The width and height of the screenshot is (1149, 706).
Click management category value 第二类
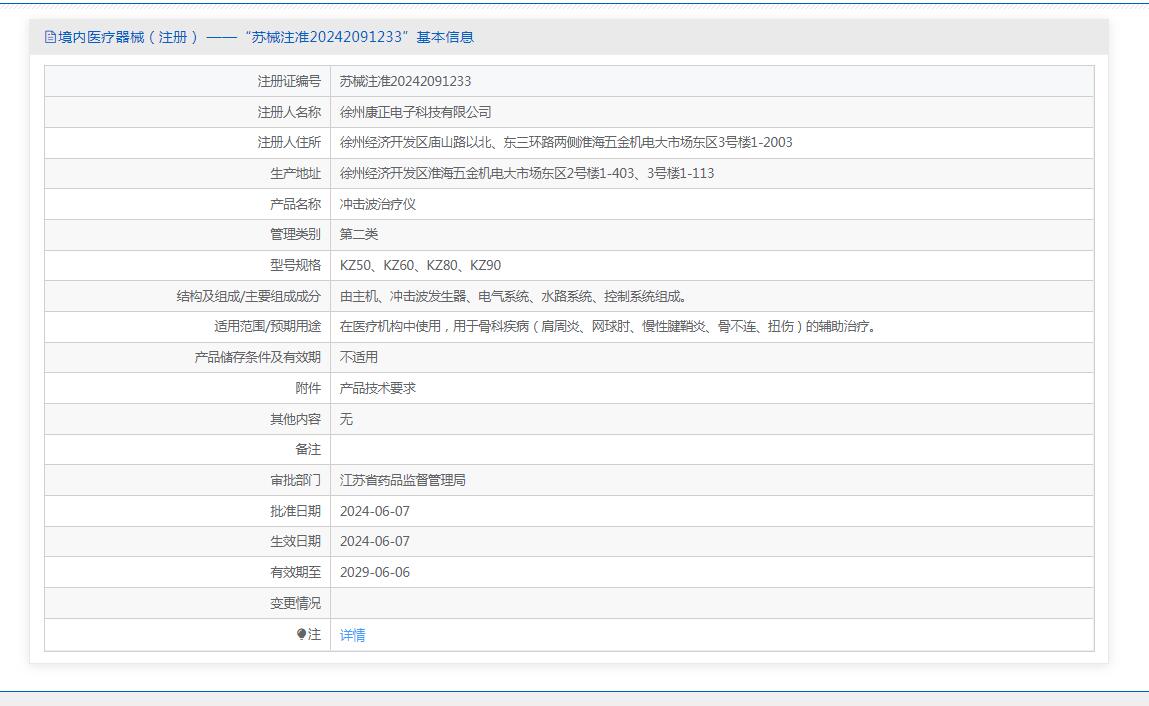(359, 234)
